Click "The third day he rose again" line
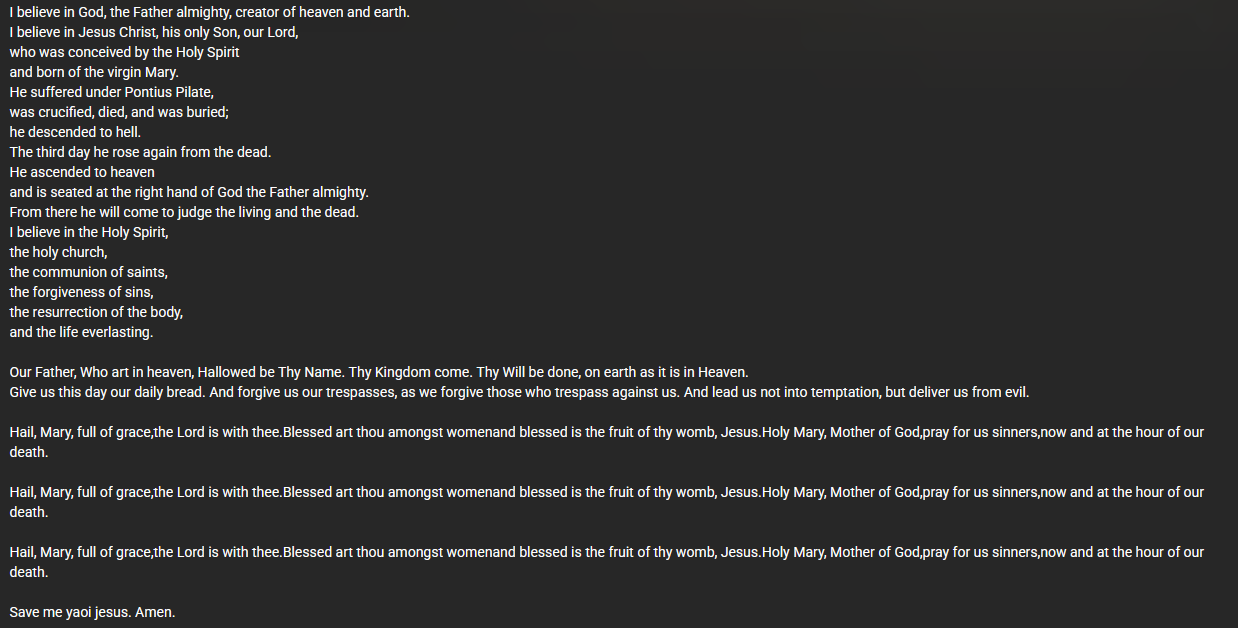The image size is (1238, 628). click(x=141, y=152)
